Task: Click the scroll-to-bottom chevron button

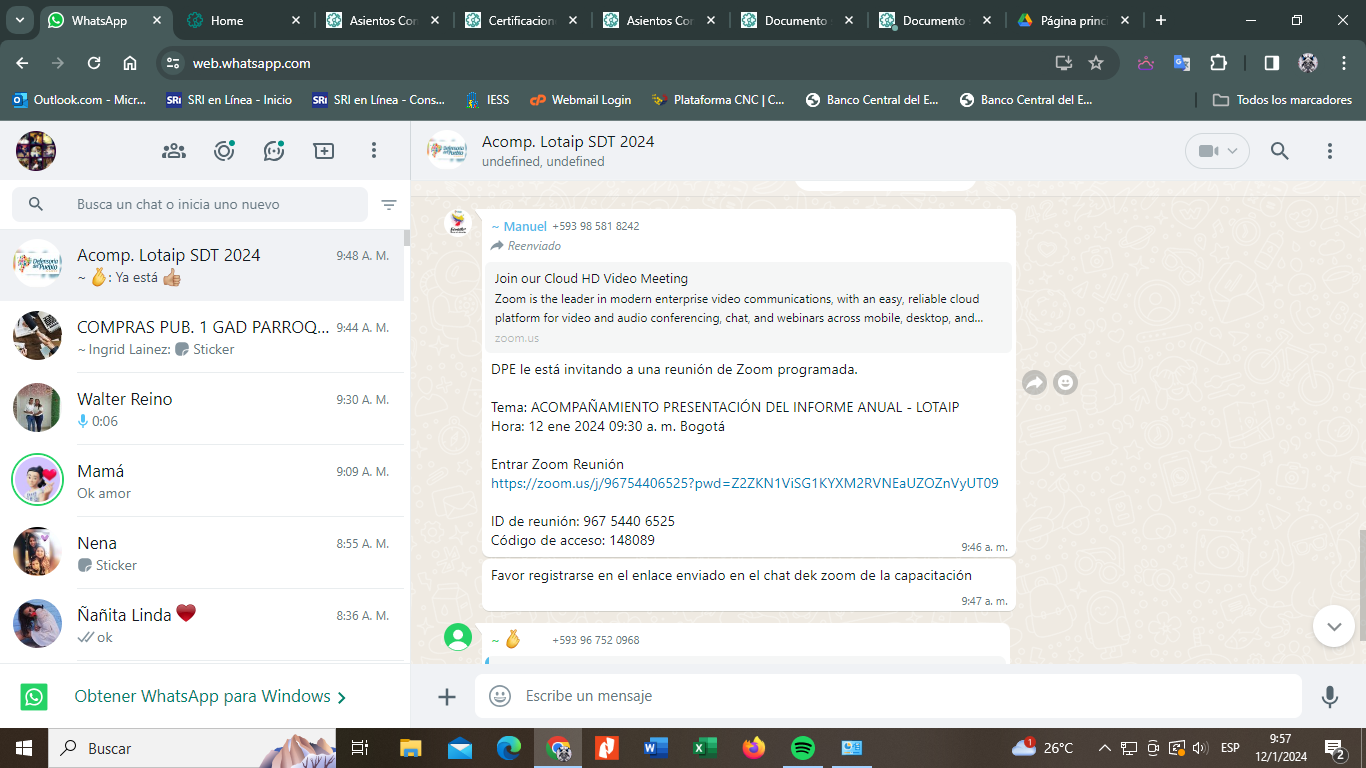Action: tap(1333, 626)
